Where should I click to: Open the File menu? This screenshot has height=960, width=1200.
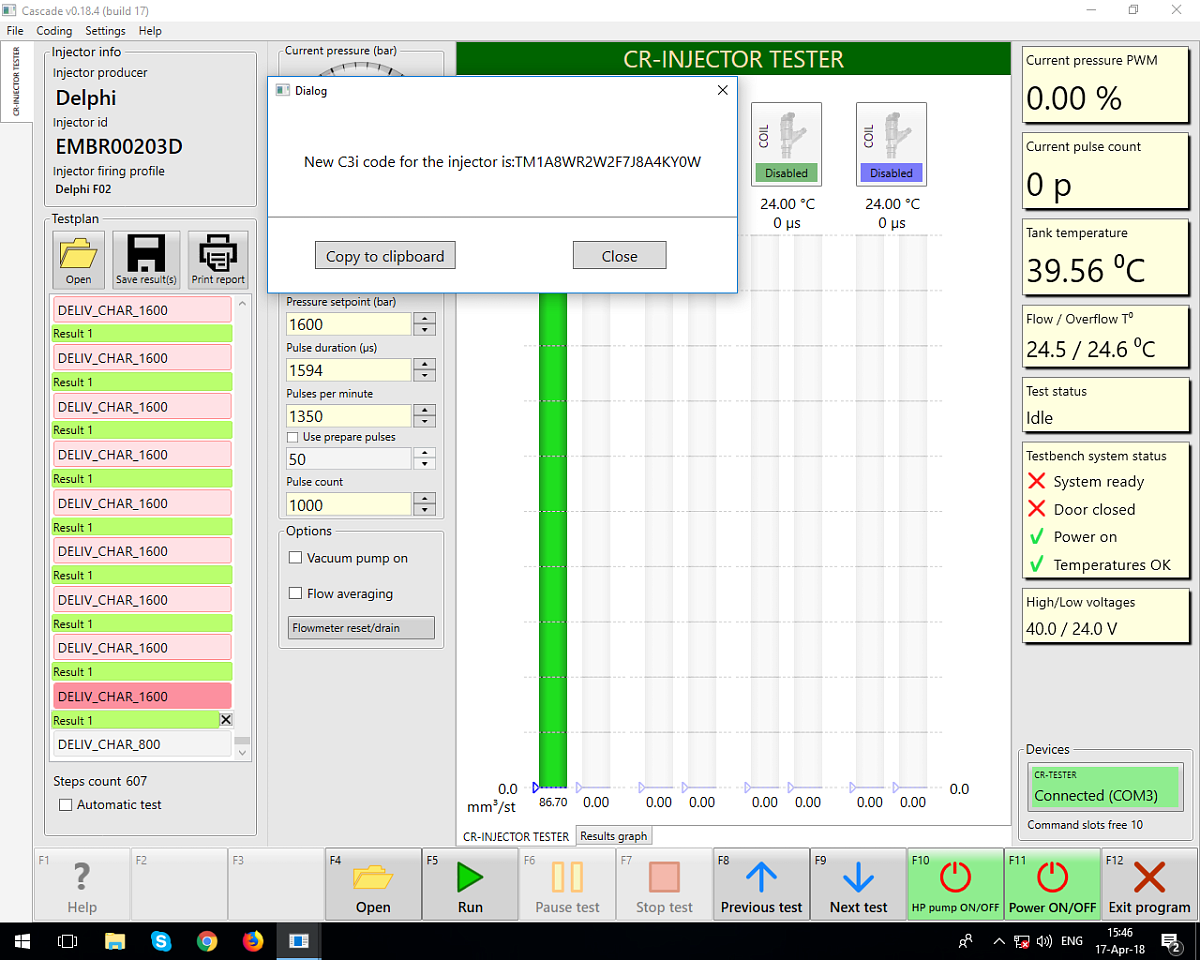tap(14, 31)
